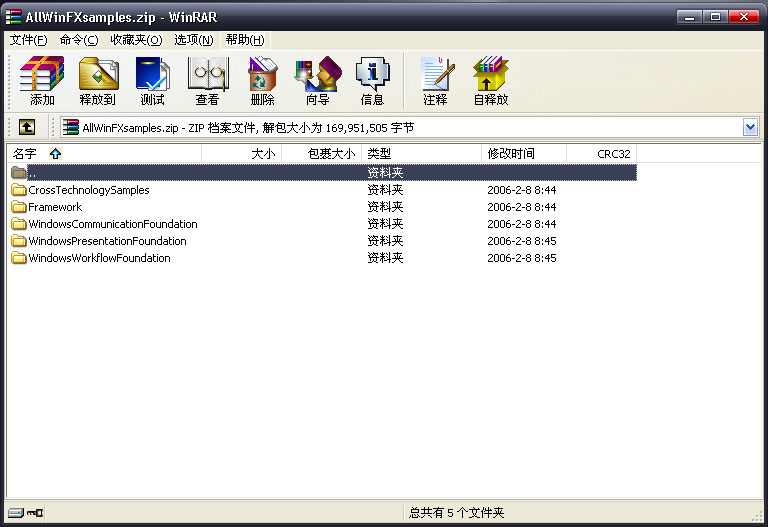Select the WindowsPresentationFoundation folder icon
The height and width of the screenshot is (527, 768).
19,240
